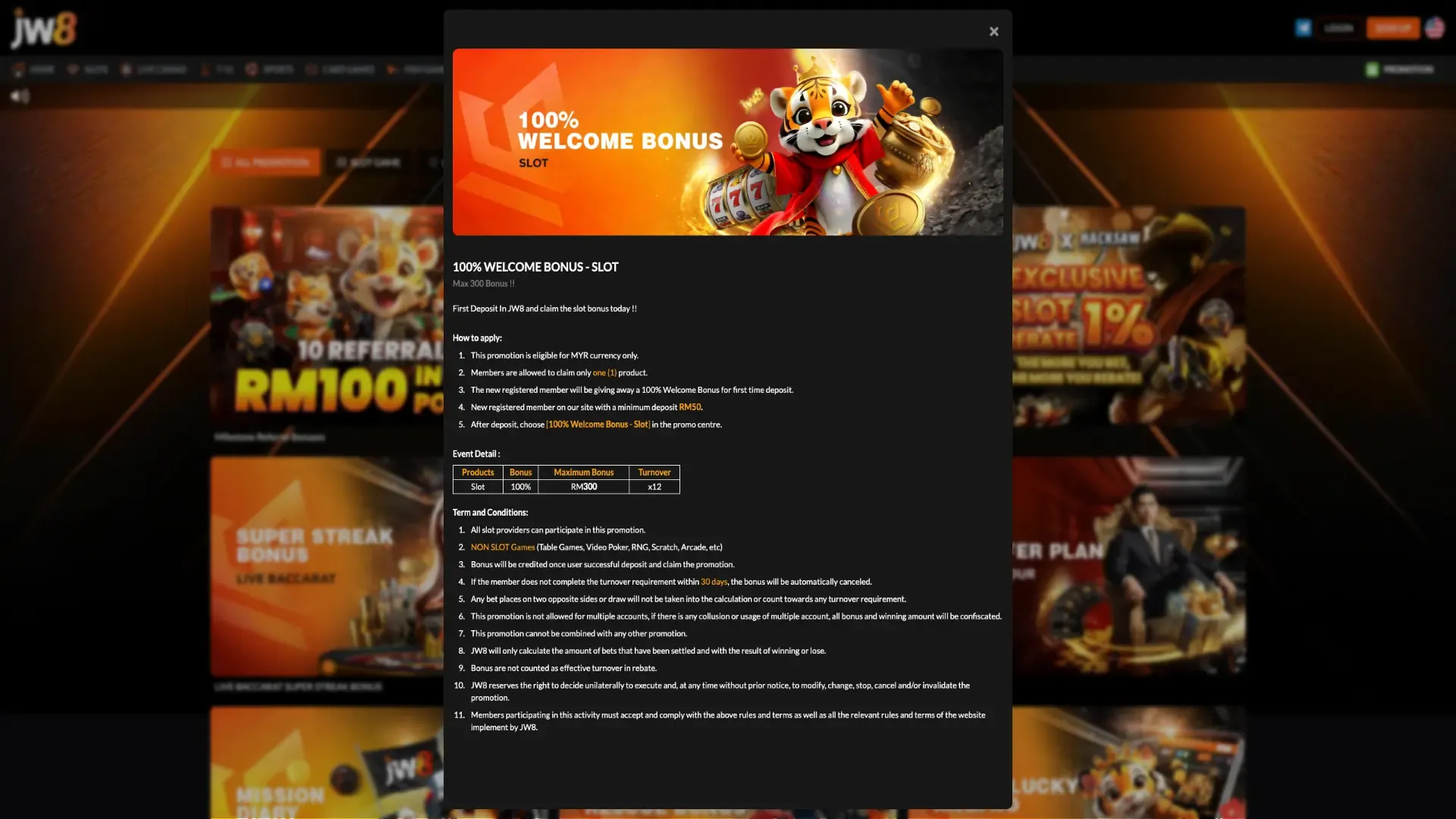Click the orange '30 days' text

tap(714, 582)
